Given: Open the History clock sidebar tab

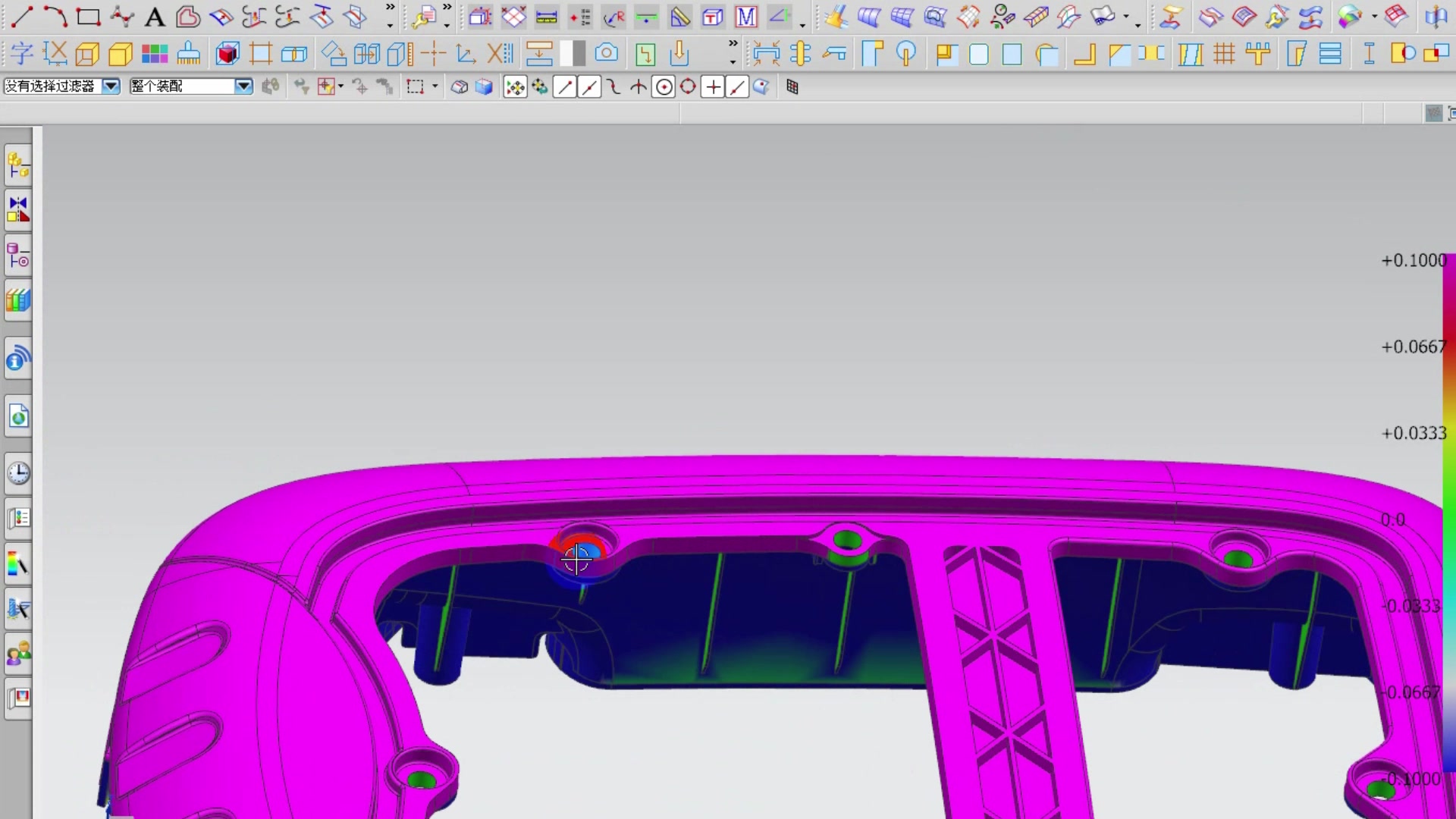Looking at the screenshot, I should coord(18,473).
